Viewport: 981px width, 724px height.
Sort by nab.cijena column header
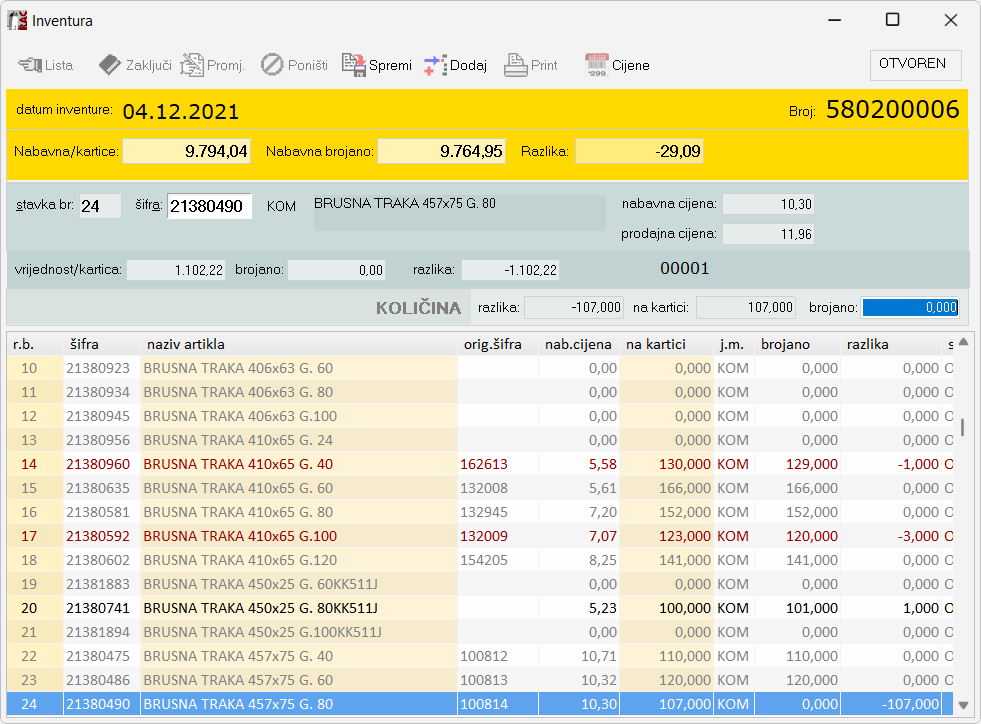coord(578,344)
